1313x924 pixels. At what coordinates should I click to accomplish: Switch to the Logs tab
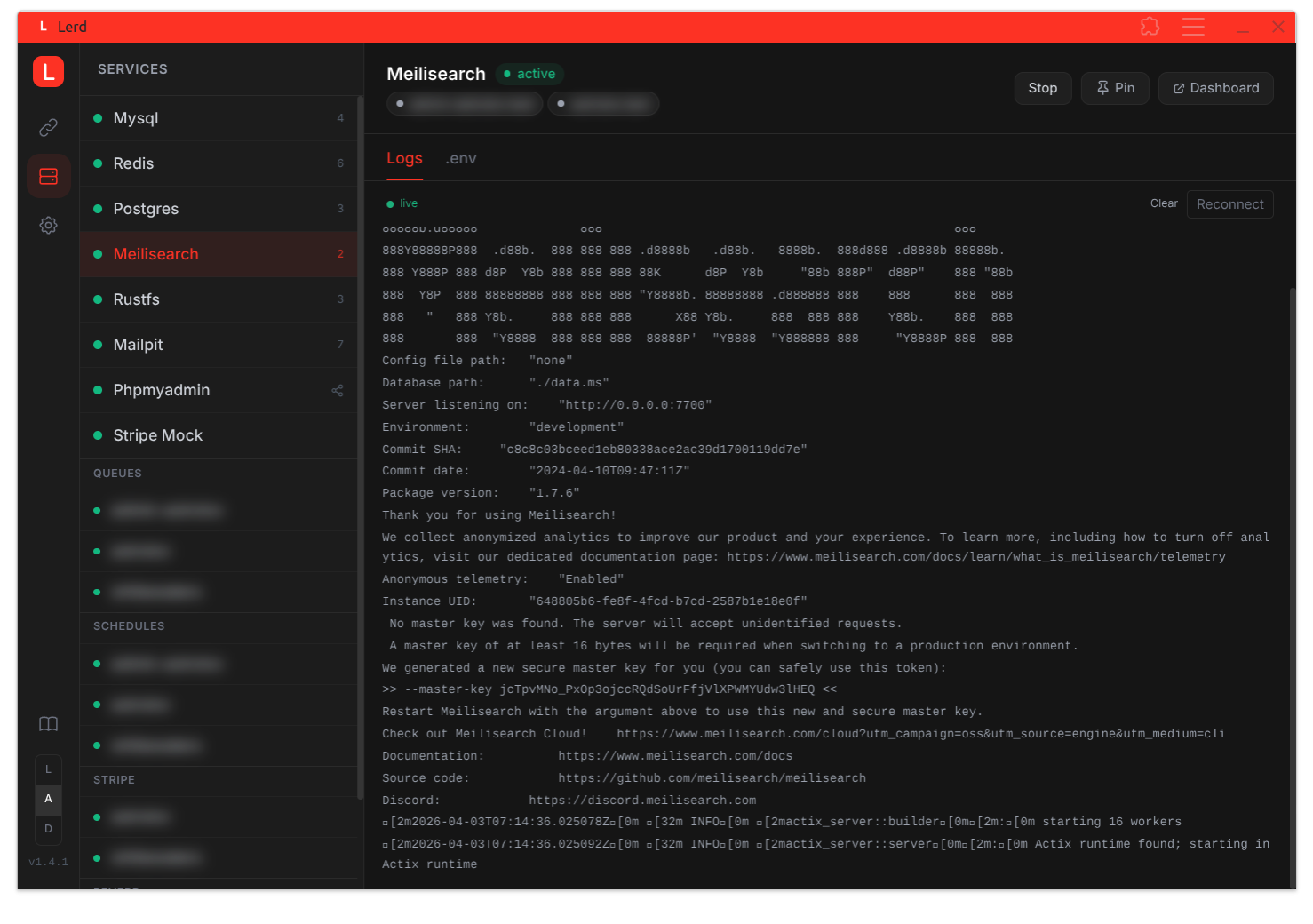coord(404,158)
